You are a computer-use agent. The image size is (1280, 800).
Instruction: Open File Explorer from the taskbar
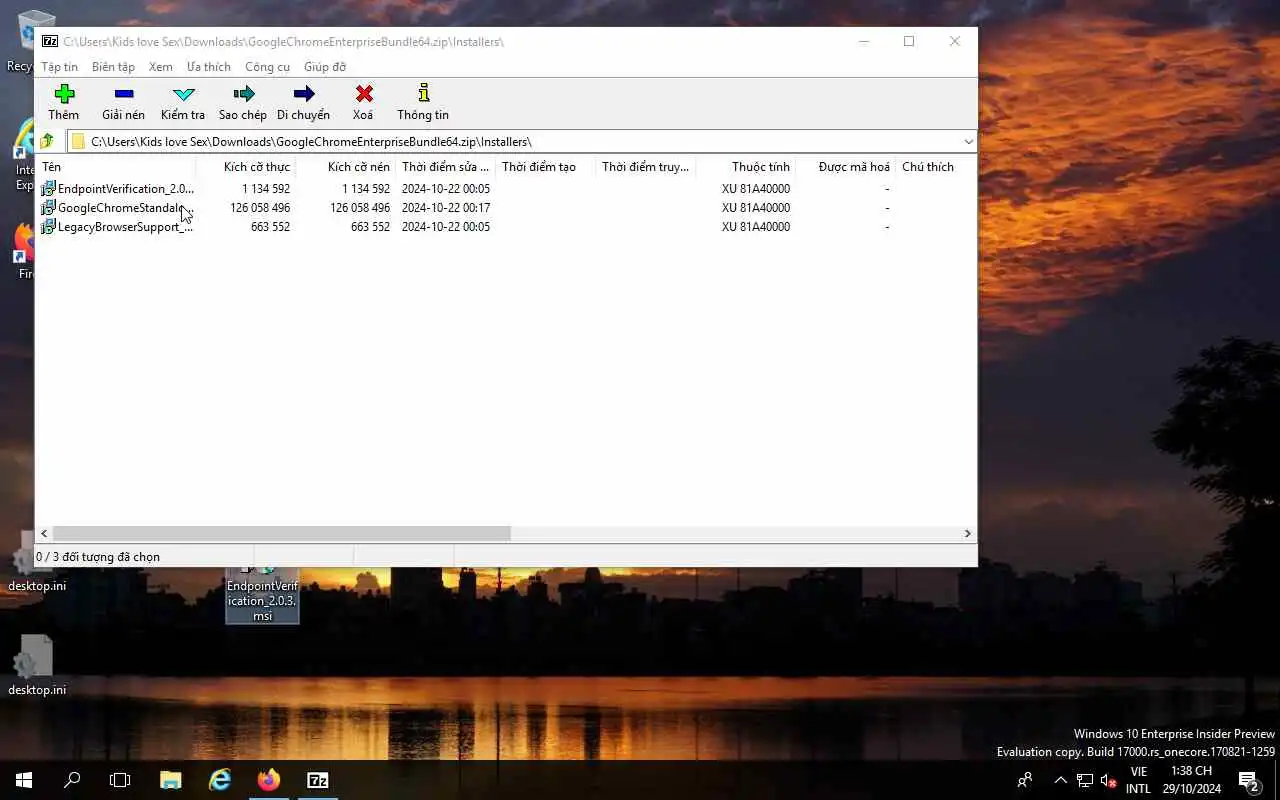click(171, 780)
